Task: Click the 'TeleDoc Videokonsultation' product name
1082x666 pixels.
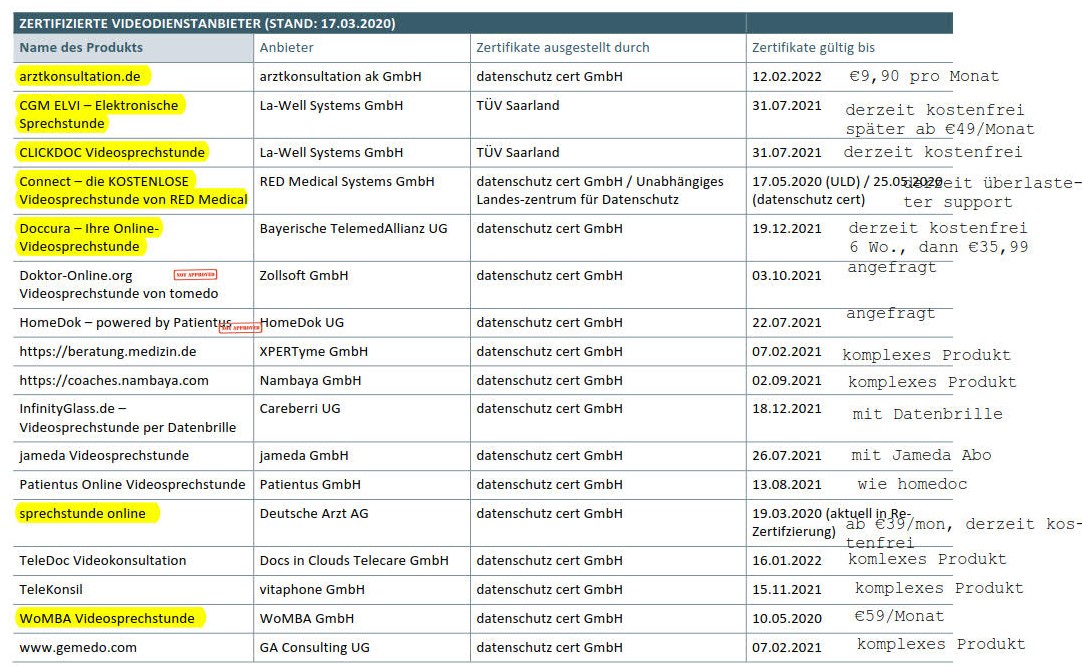Action: click(x=103, y=560)
